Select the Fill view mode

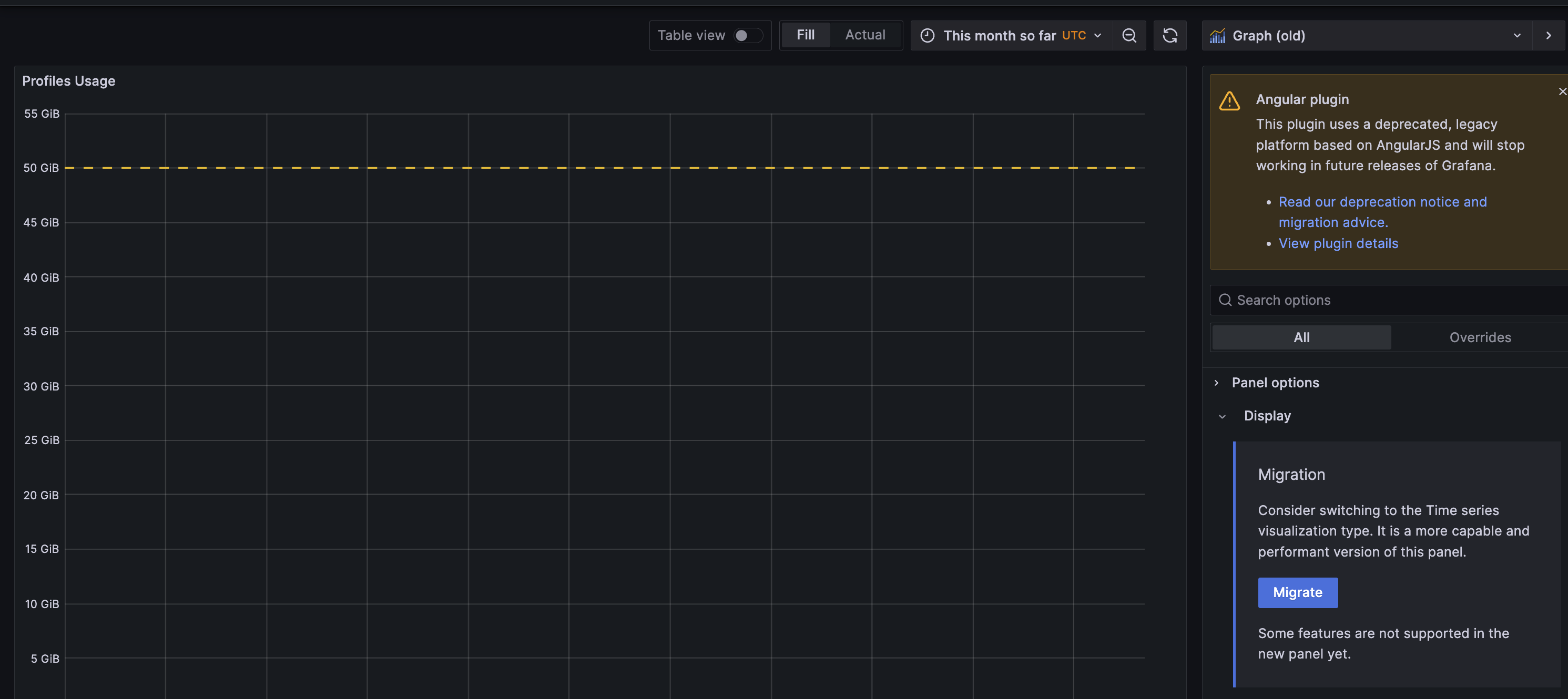click(x=805, y=35)
